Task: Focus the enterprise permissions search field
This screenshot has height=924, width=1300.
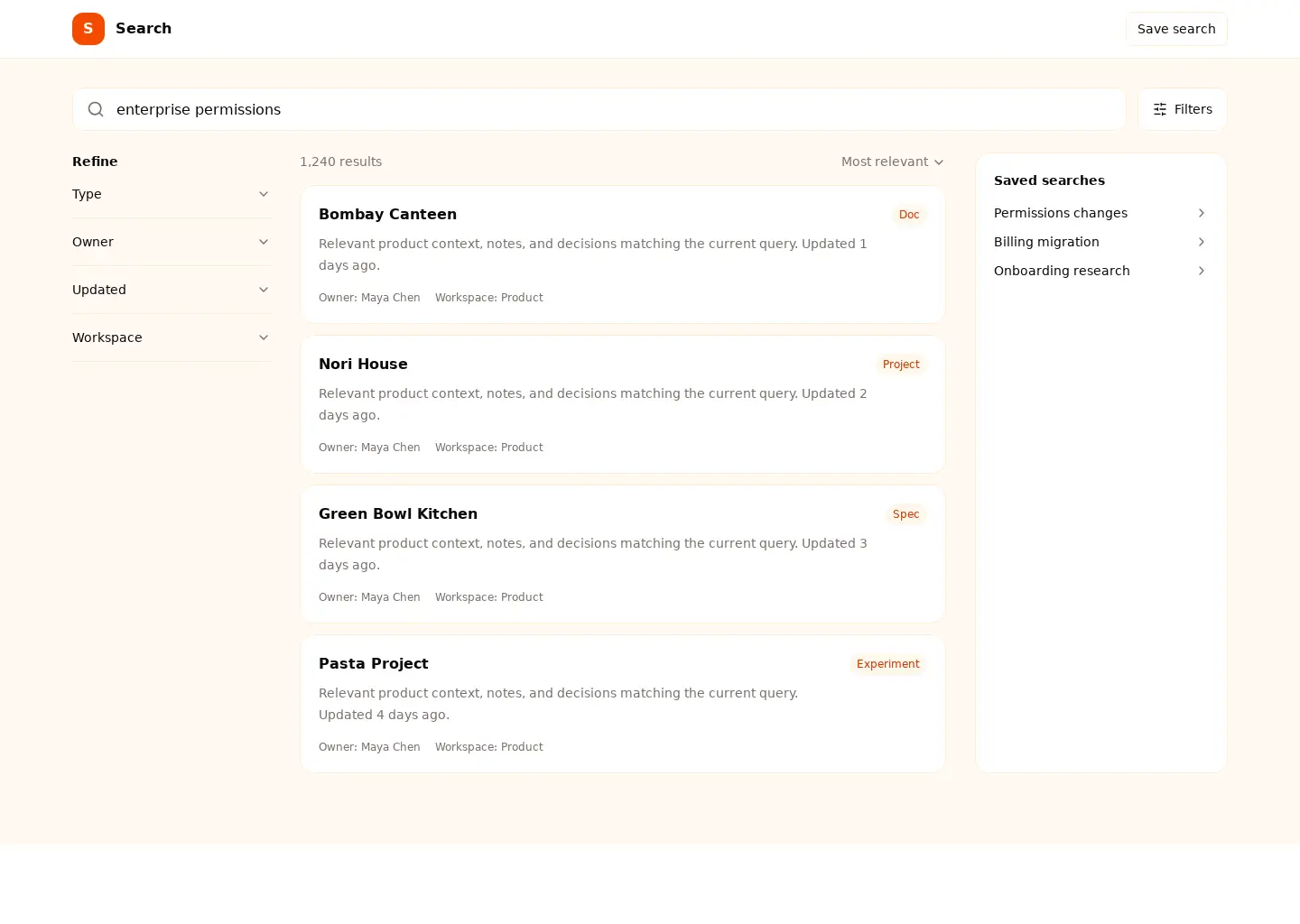Action: coord(599,109)
